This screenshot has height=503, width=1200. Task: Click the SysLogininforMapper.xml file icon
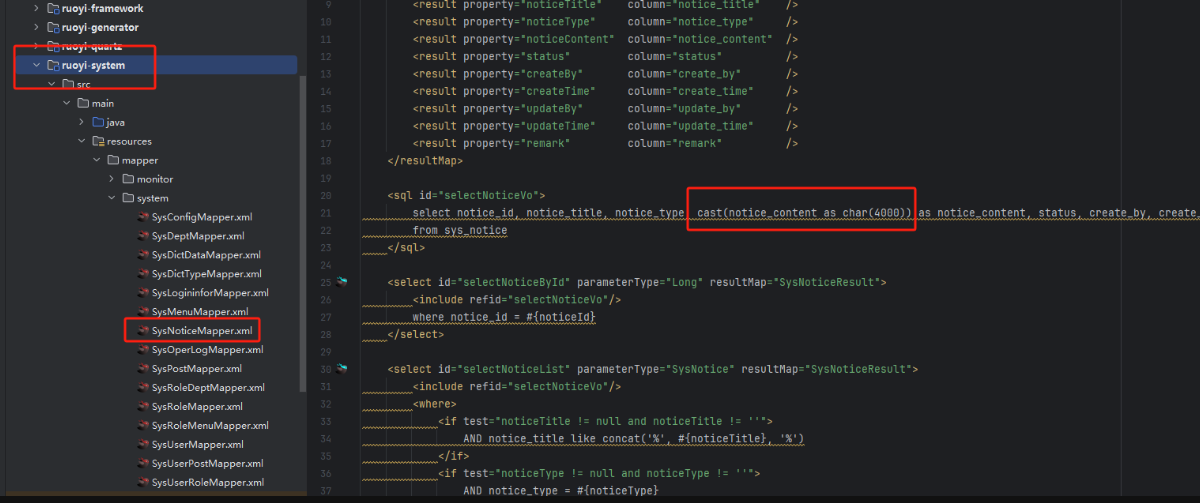click(142, 293)
